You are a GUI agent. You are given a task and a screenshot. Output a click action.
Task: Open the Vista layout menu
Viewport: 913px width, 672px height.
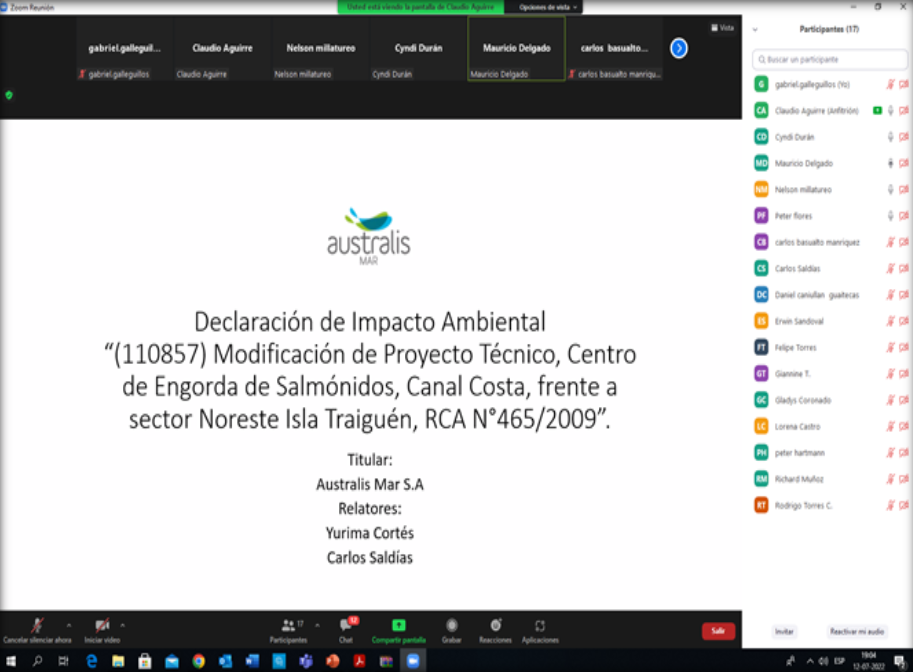pyautogui.click(x=722, y=28)
